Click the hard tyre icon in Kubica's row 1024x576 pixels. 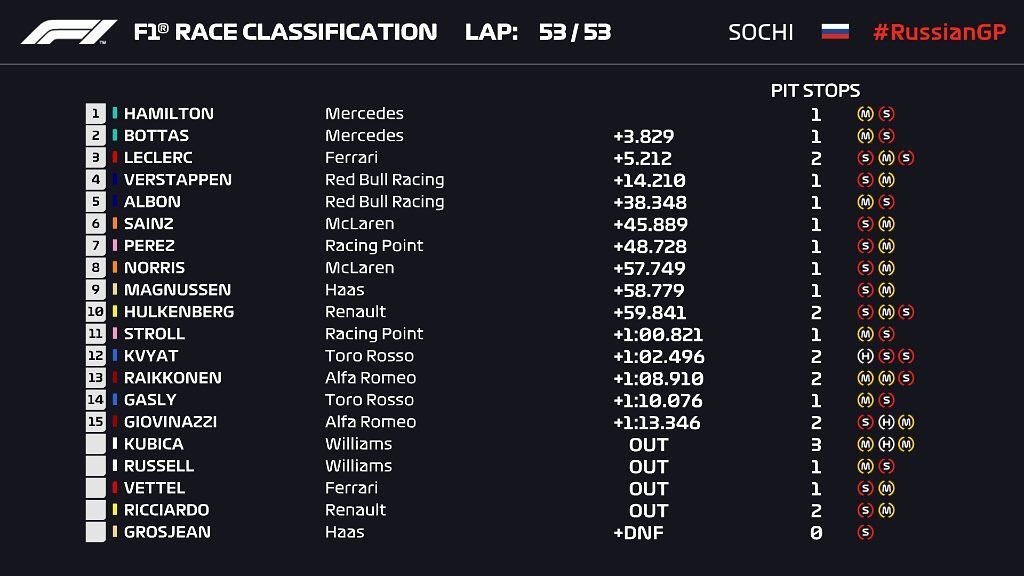(886, 444)
